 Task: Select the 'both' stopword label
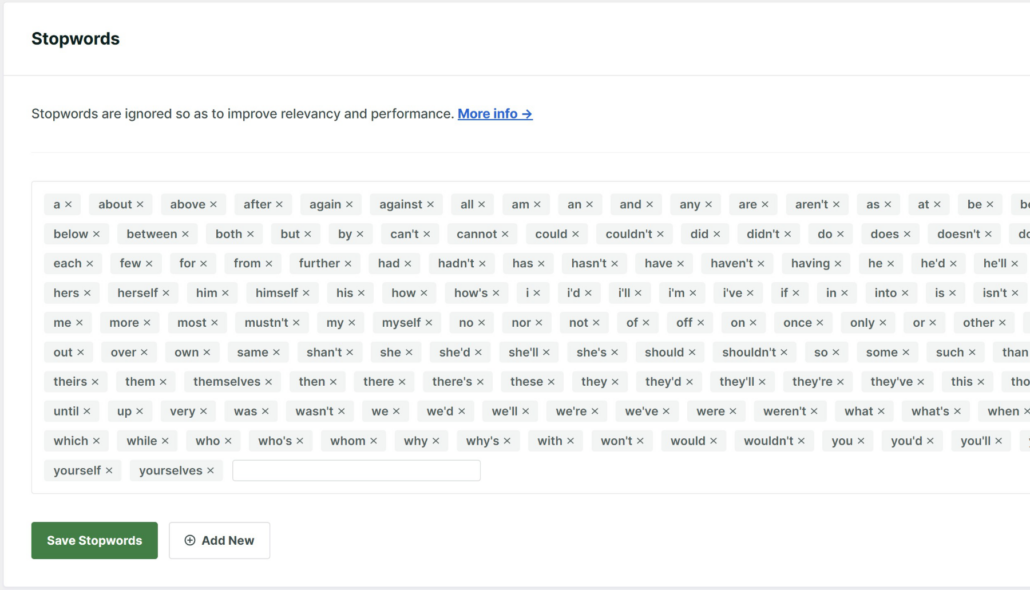(229, 234)
